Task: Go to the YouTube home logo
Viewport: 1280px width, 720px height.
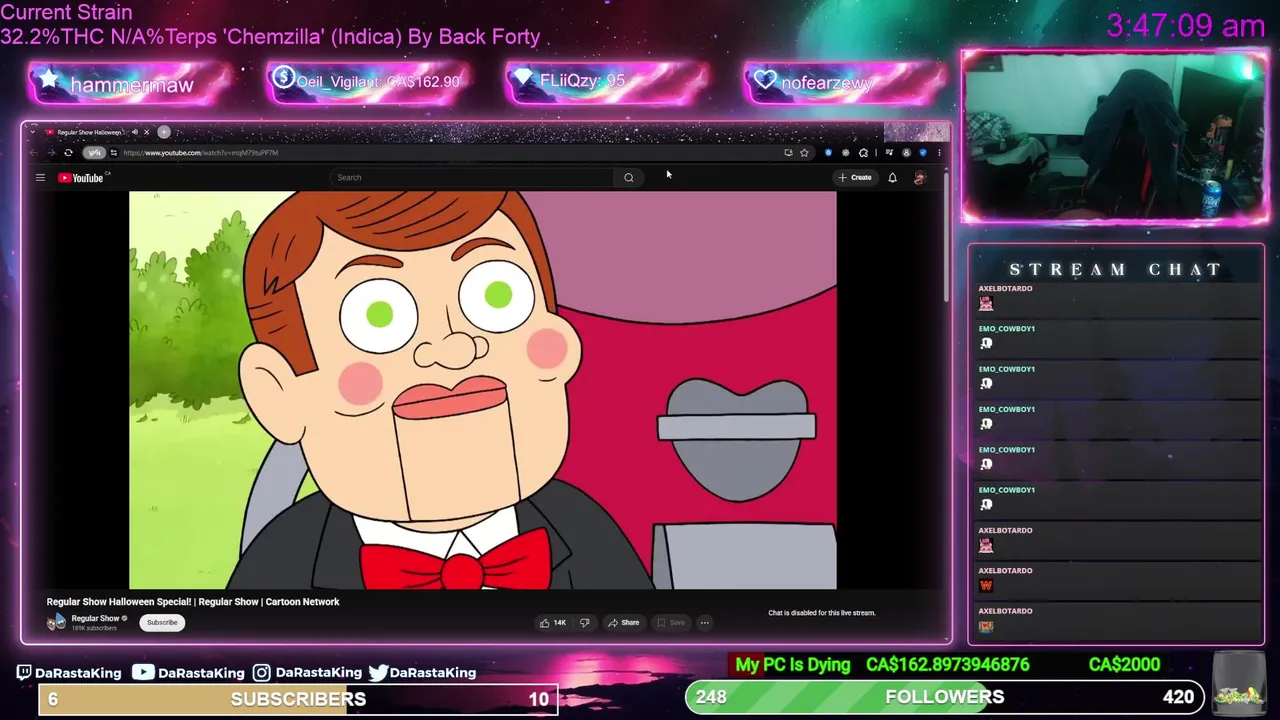Action: [81, 178]
